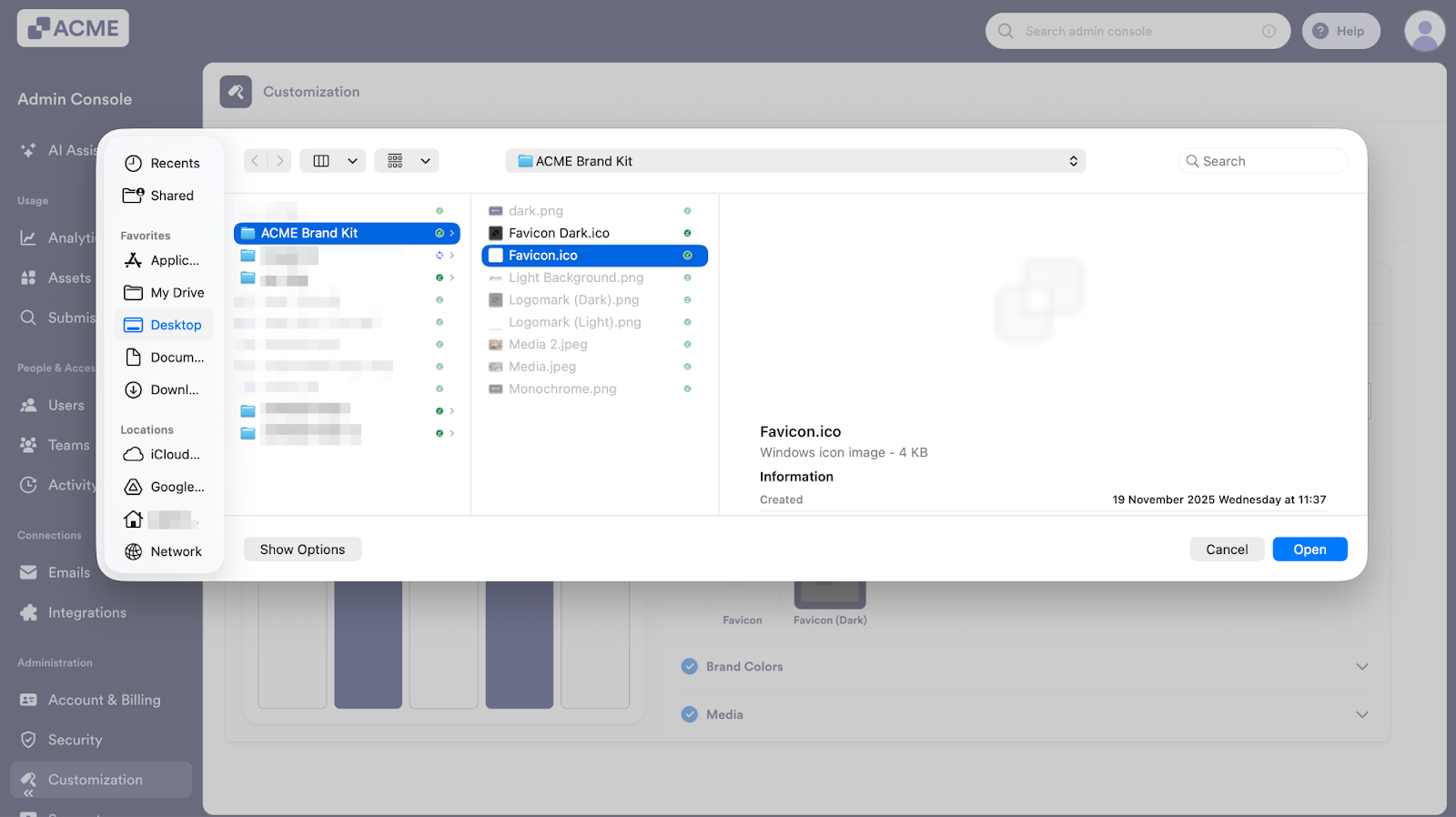Select the Favicon.ico file

pos(594,256)
